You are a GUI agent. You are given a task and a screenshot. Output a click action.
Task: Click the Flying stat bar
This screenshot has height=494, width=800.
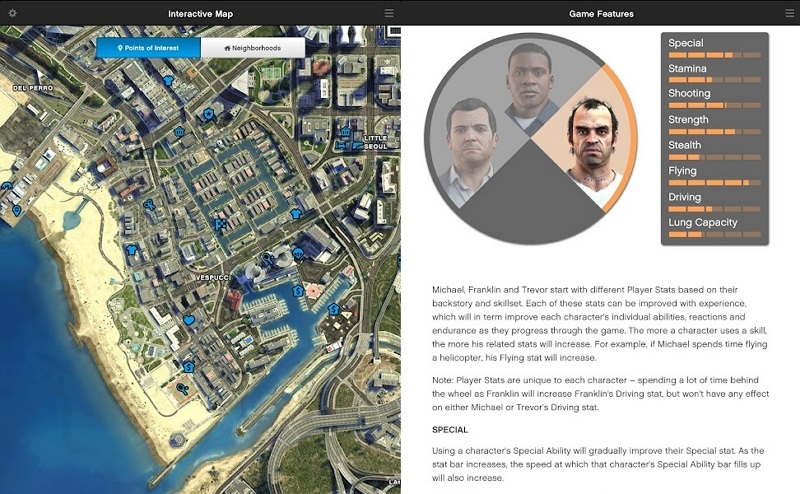pos(714,183)
